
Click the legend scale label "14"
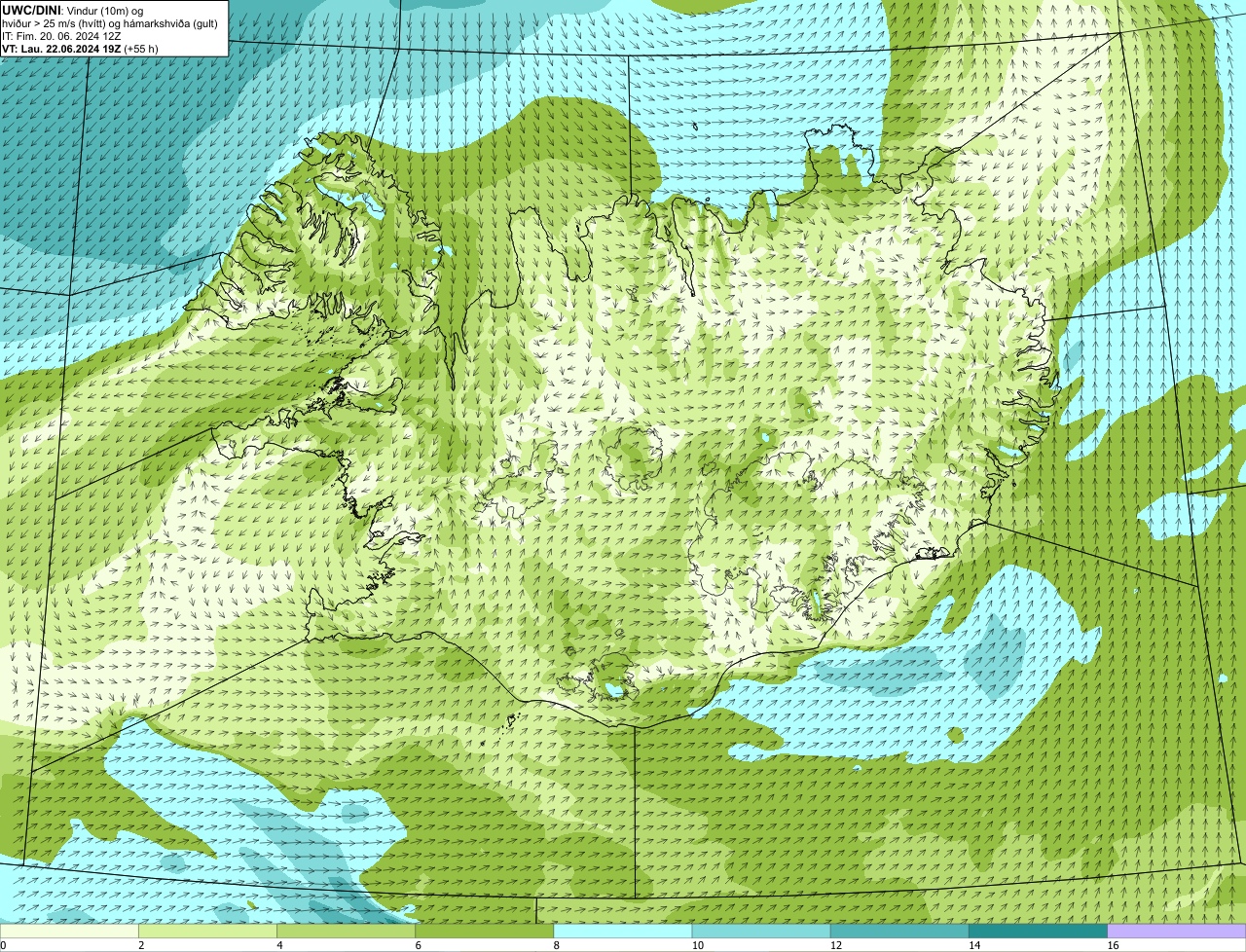pos(973,945)
